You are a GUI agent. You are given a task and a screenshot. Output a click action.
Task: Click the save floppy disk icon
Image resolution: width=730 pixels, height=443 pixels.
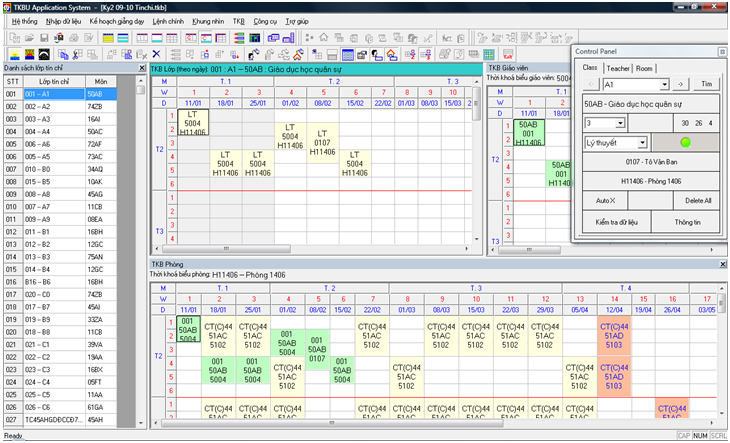click(x=43, y=37)
